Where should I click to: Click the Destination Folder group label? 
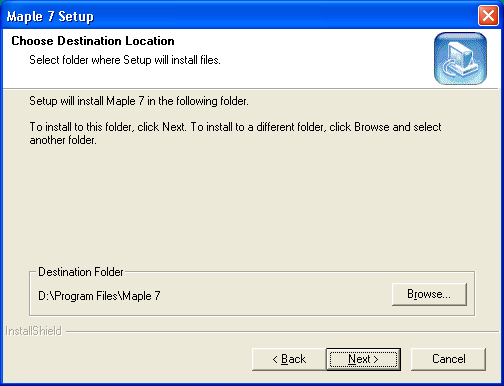tap(81, 272)
